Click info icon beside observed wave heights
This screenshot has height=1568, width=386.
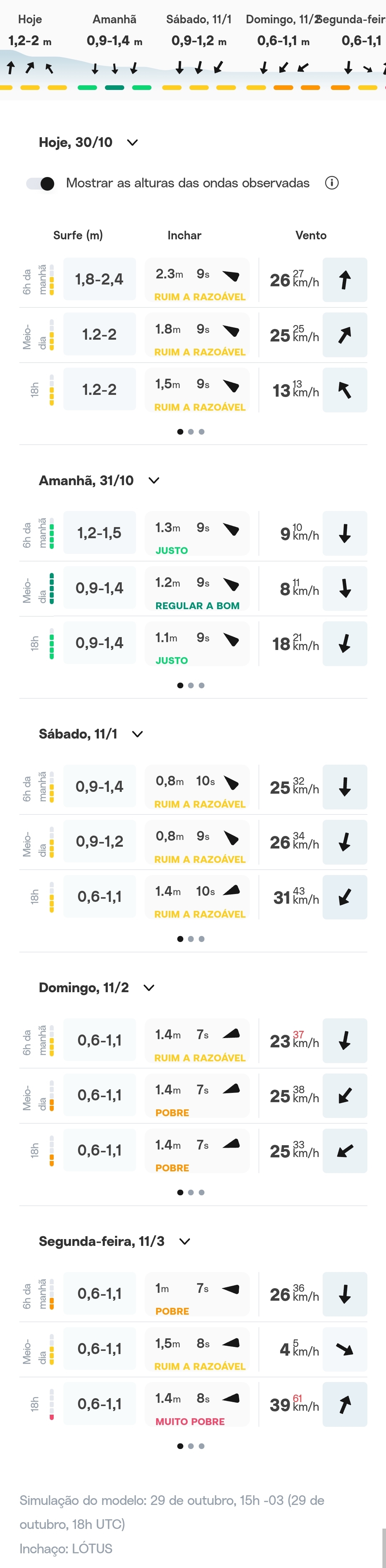(x=331, y=183)
